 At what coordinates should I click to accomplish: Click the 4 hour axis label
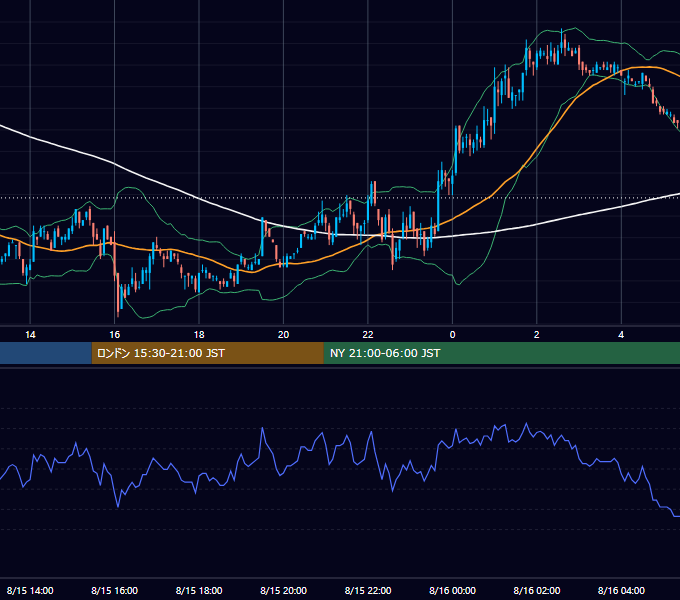(x=621, y=335)
